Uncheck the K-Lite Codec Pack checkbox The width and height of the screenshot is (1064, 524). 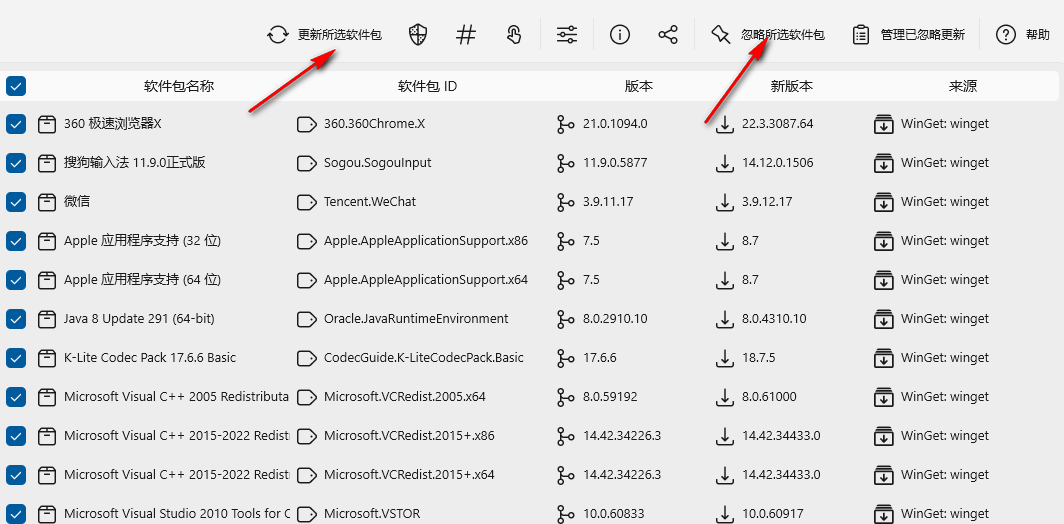tap(16, 358)
